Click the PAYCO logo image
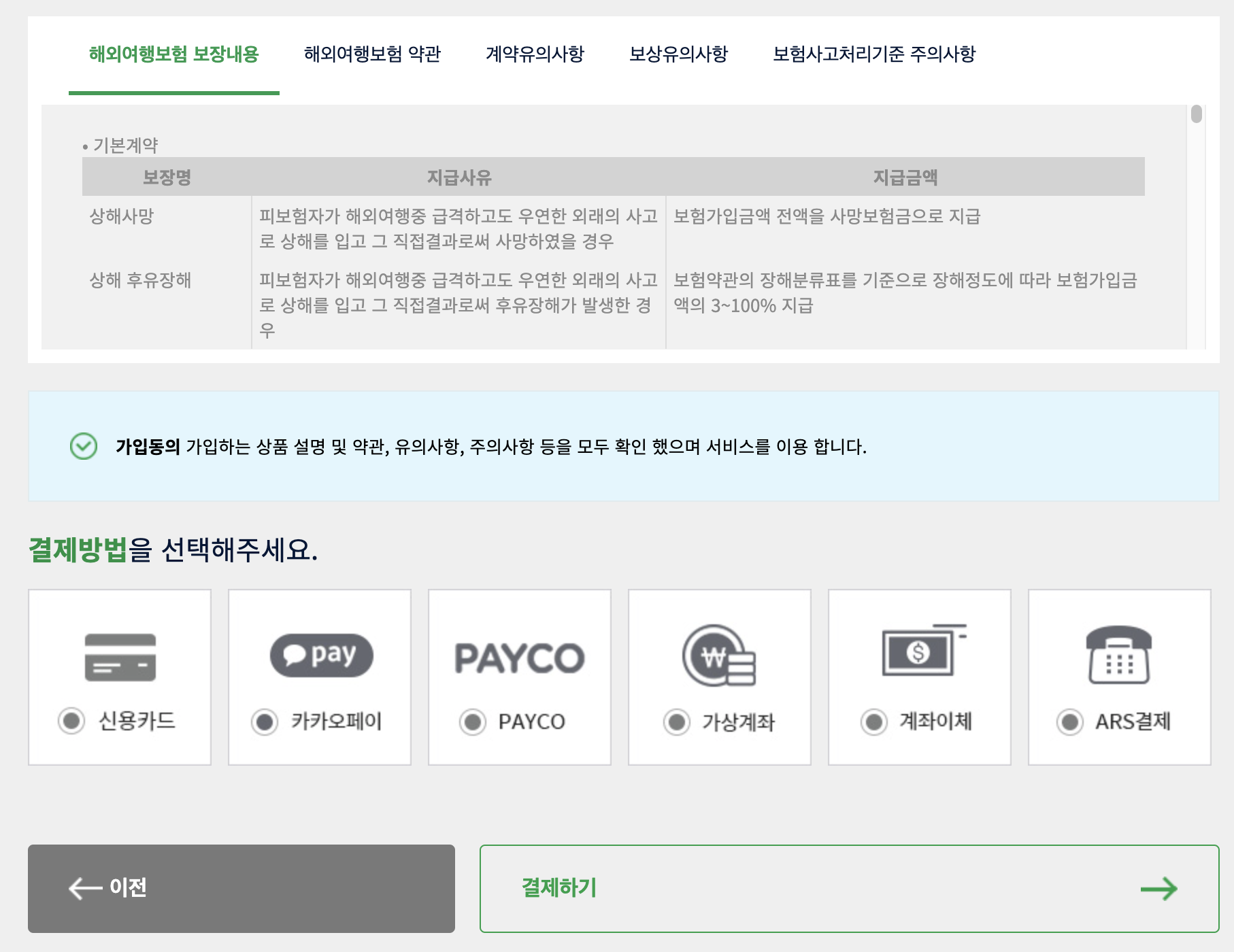 [x=520, y=658]
